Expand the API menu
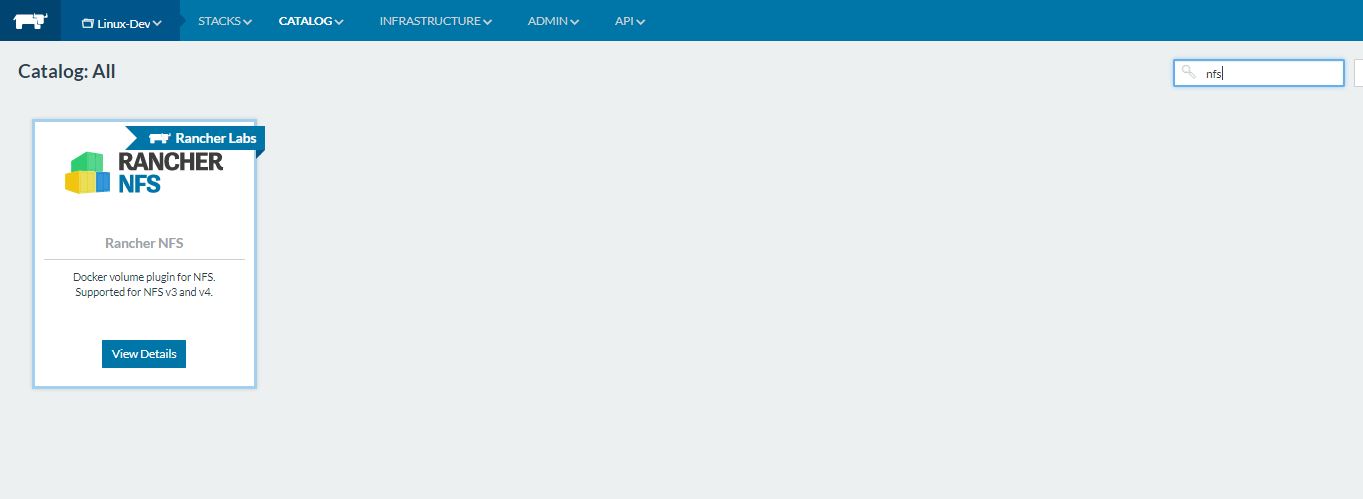Image resolution: width=1363 pixels, height=499 pixels. pyautogui.click(x=629, y=21)
